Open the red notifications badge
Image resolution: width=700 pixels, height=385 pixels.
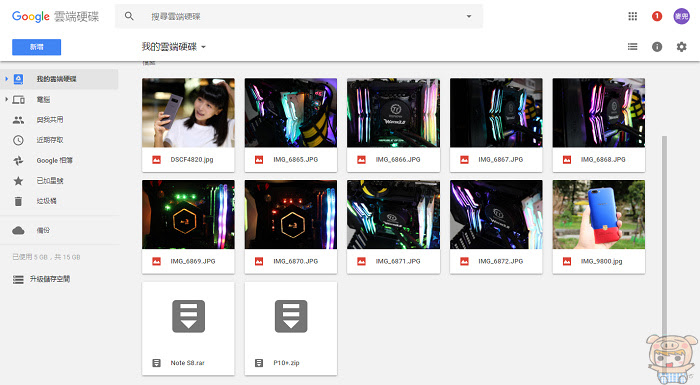pos(657,17)
